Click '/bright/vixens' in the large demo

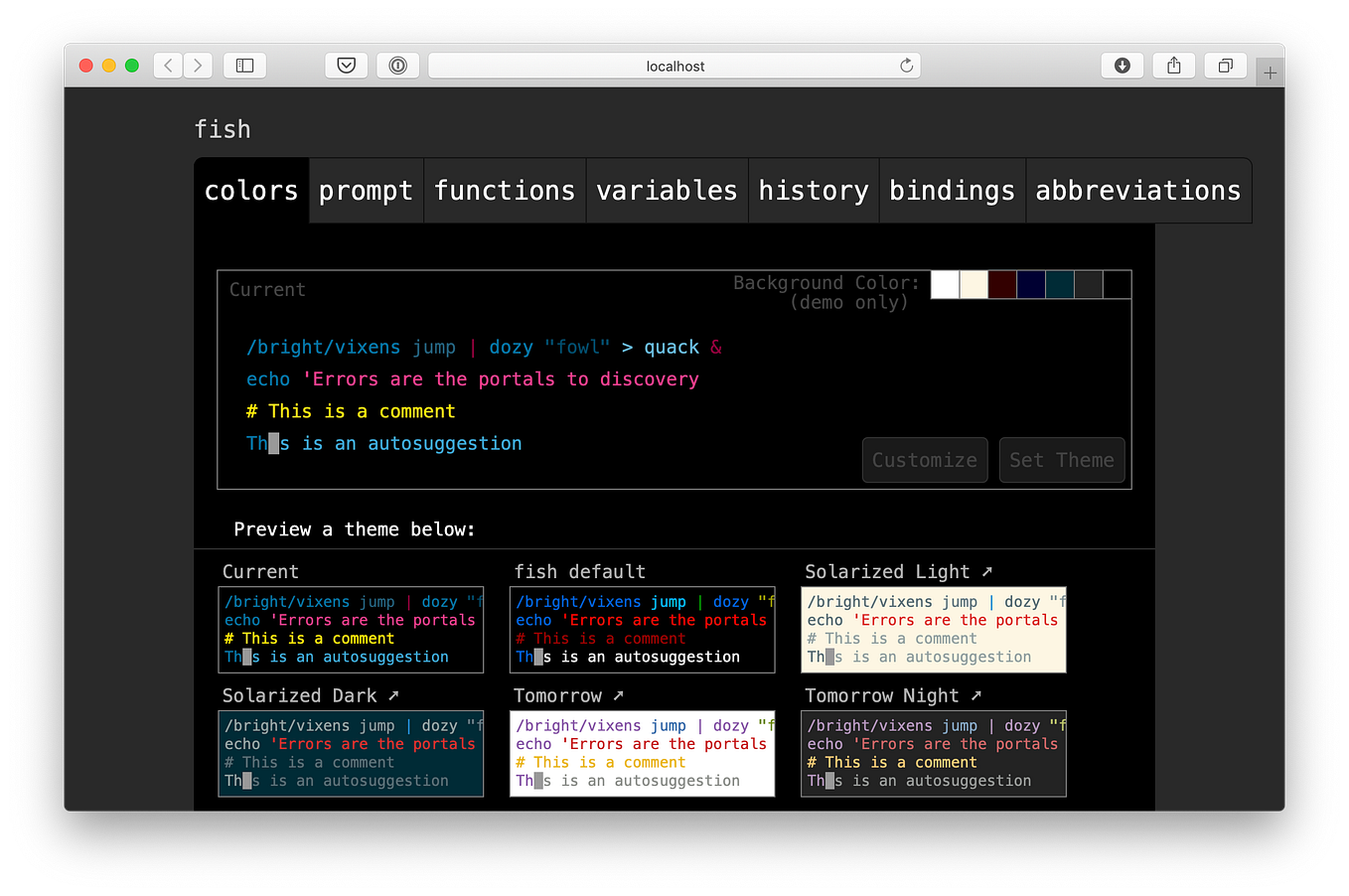click(323, 348)
